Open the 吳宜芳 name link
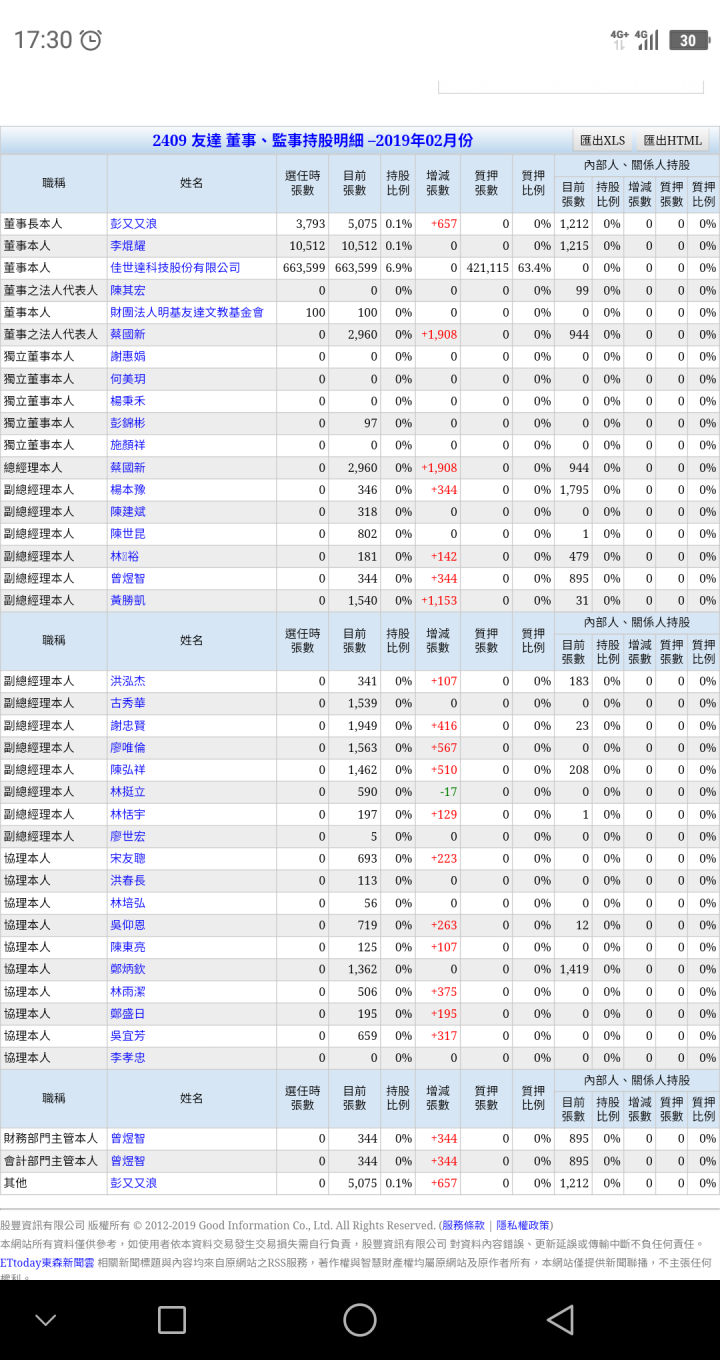 pyautogui.click(x=127, y=1036)
